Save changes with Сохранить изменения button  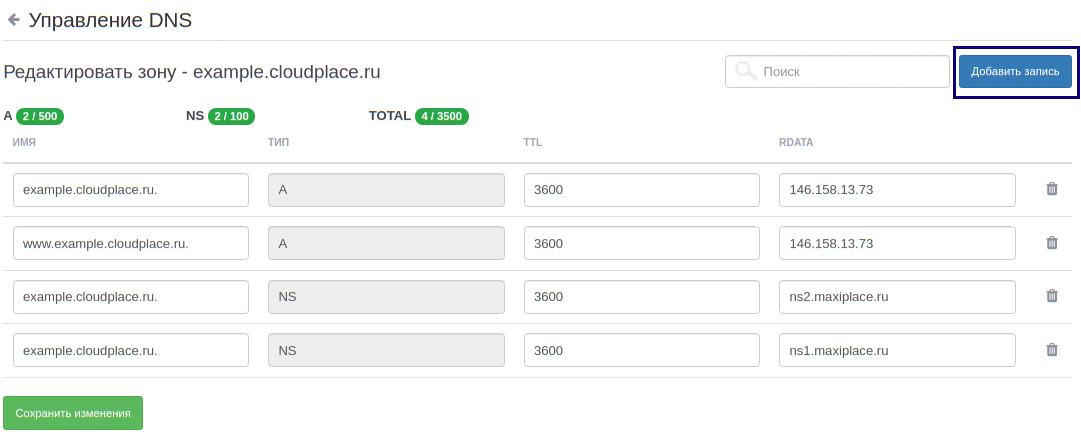73,413
